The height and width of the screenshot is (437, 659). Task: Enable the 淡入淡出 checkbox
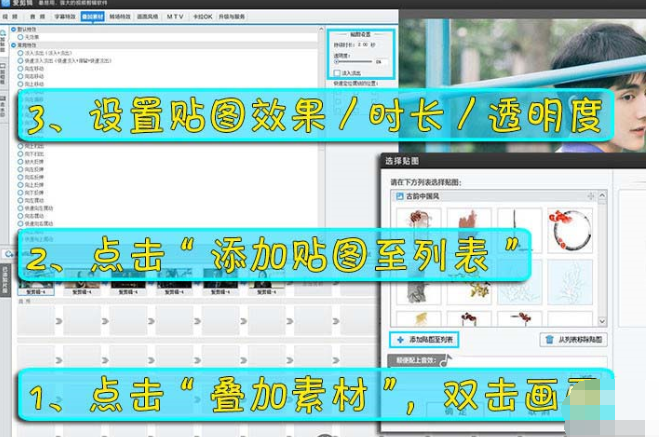point(338,74)
